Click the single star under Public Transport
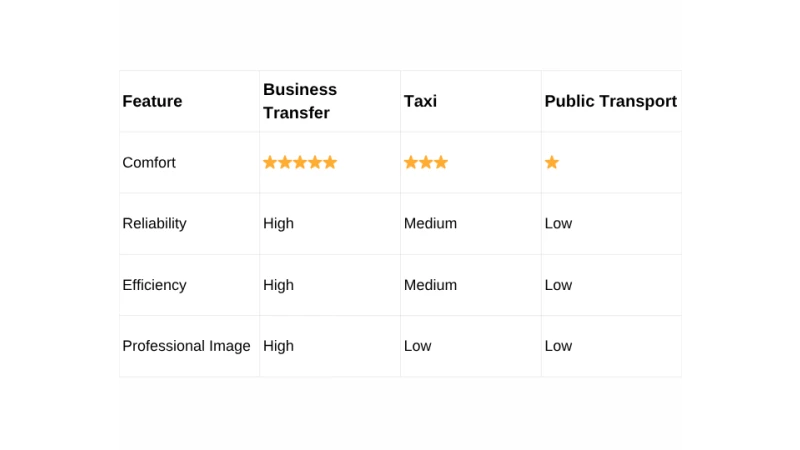 click(552, 162)
